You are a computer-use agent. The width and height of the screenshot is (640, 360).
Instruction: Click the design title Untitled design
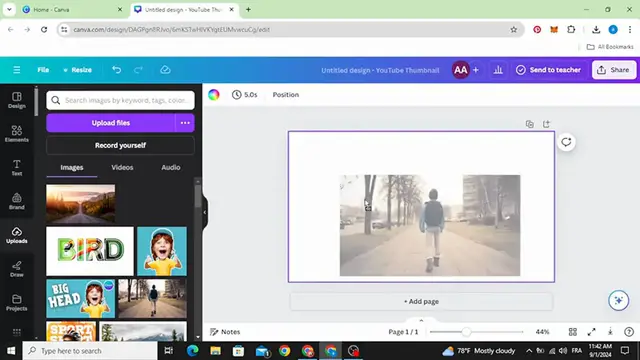tap(380, 70)
